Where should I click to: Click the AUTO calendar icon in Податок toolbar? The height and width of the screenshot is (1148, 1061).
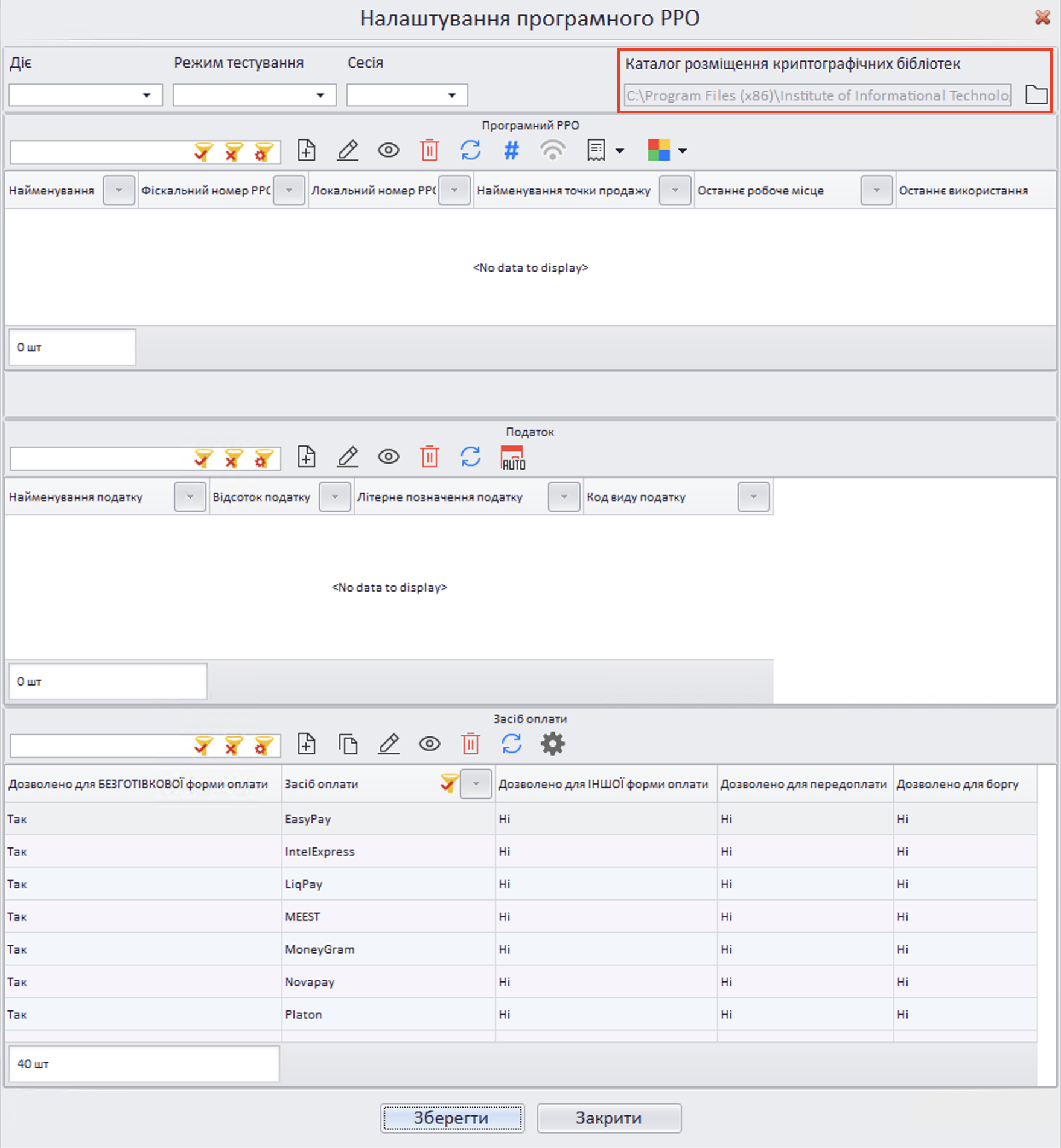point(512,458)
